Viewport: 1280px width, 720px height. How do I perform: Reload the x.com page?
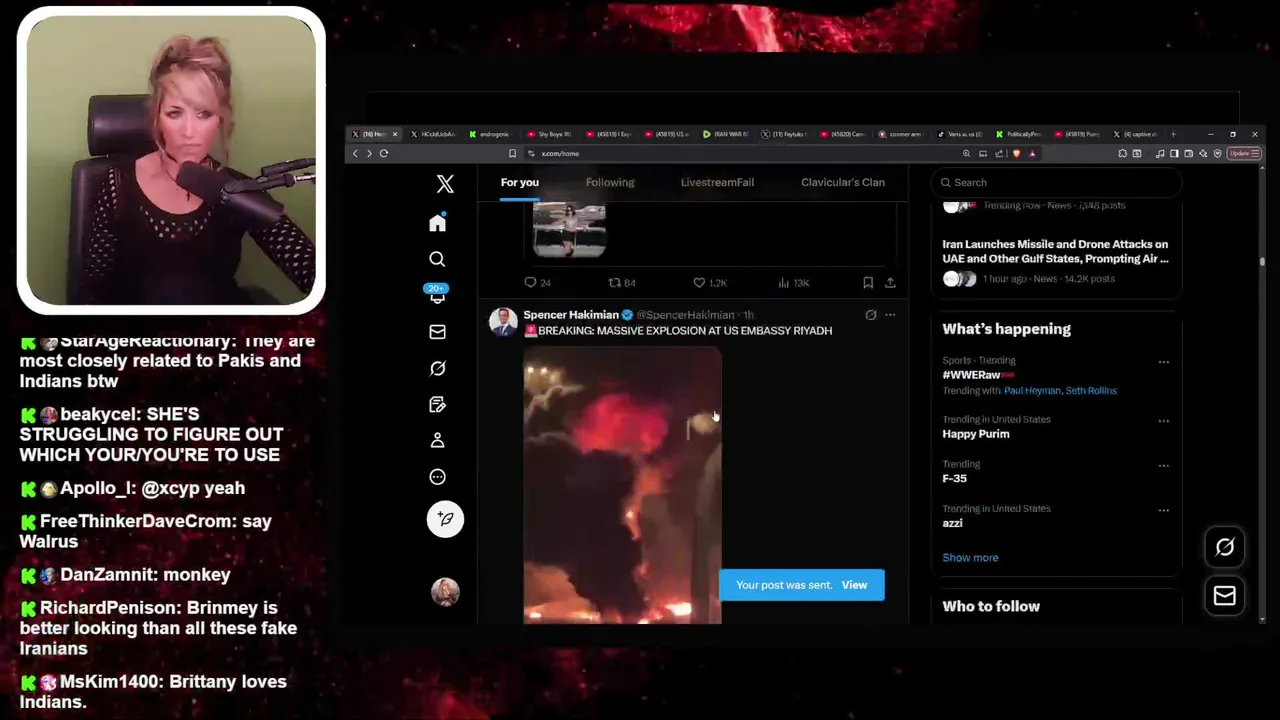pos(384,153)
